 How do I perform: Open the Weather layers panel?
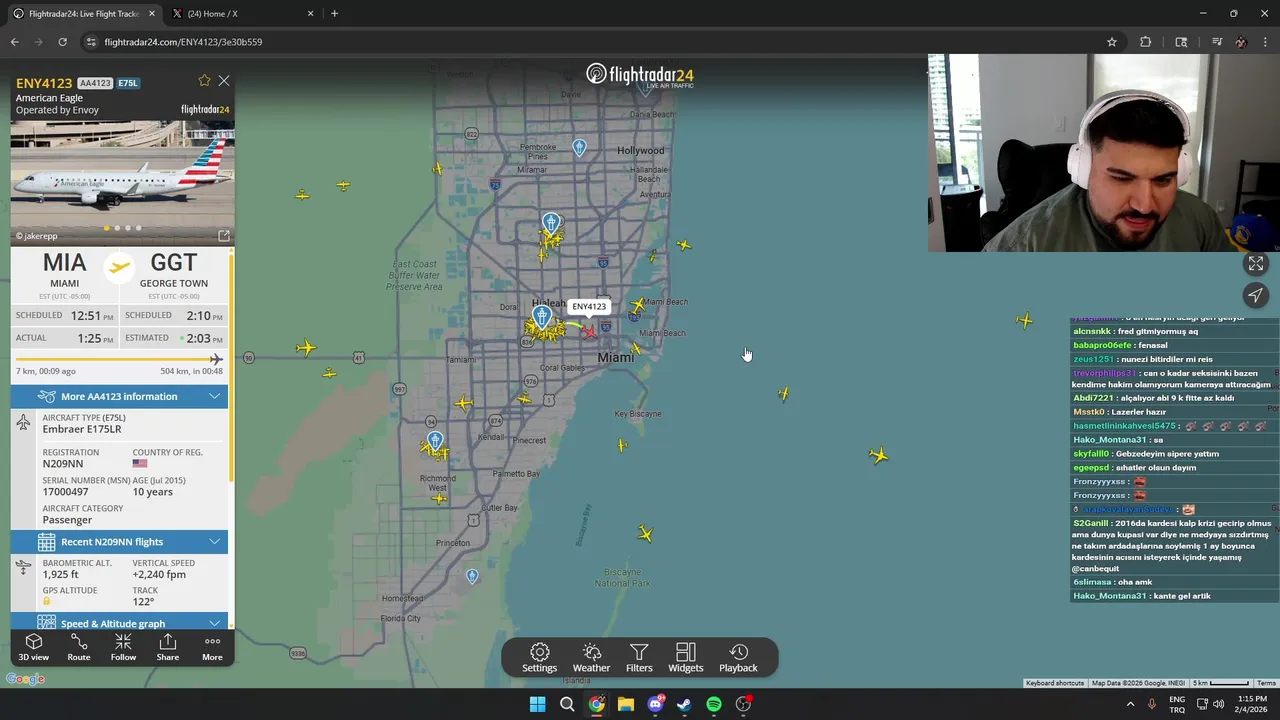pos(591,658)
